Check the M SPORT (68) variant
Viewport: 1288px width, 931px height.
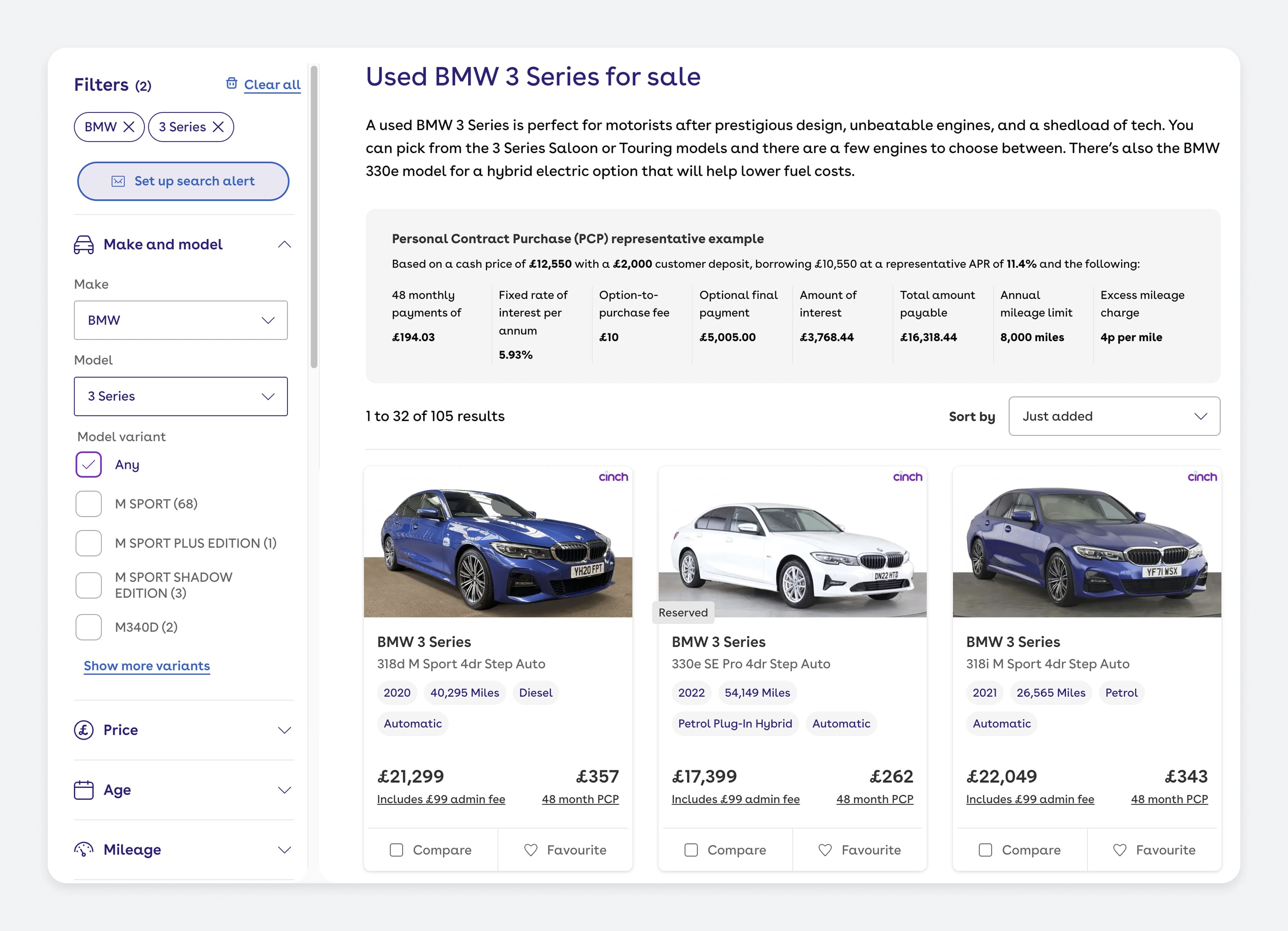89,504
